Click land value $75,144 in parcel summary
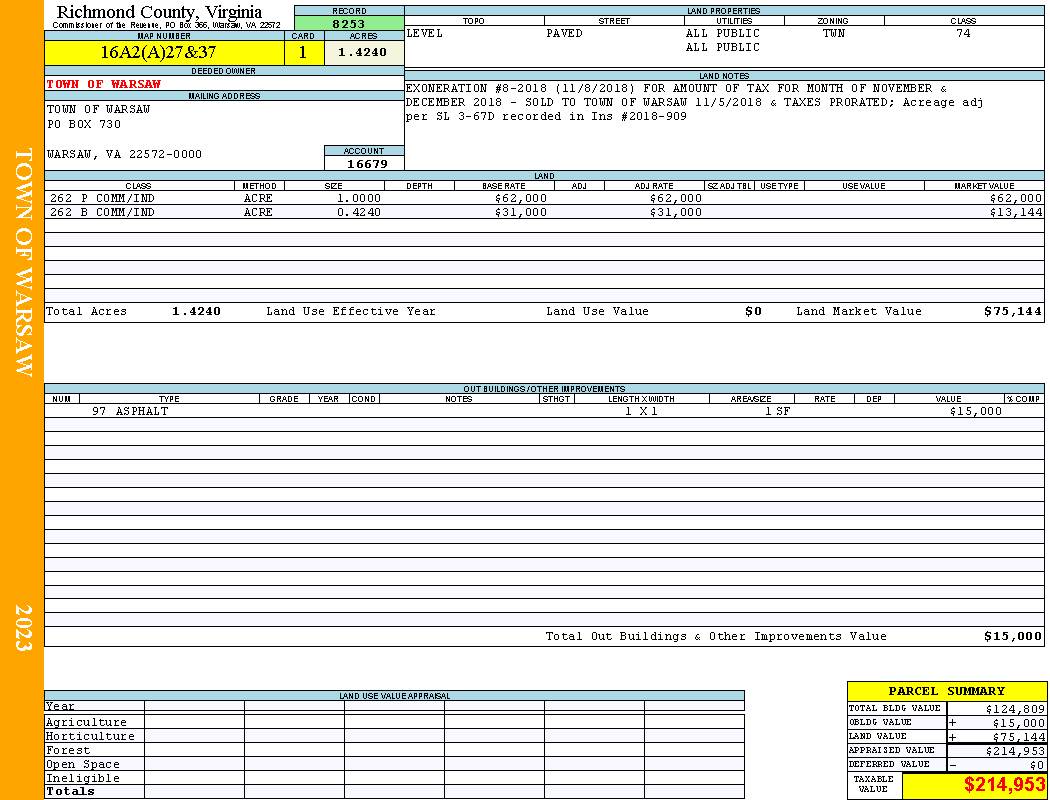Screen dimensions: 1050x800 (x=1018, y=737)
